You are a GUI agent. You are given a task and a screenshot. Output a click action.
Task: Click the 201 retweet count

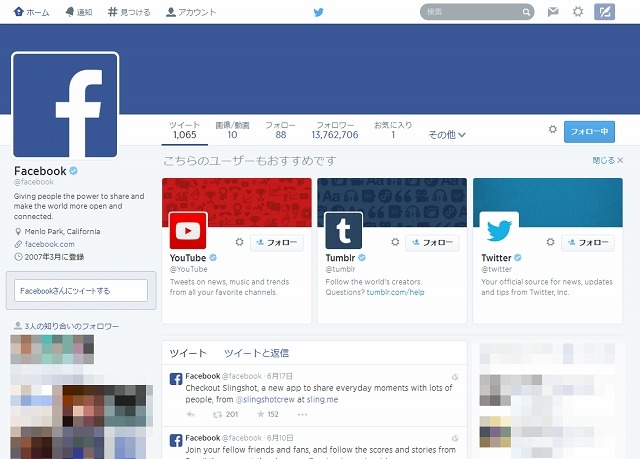point(232,415)
